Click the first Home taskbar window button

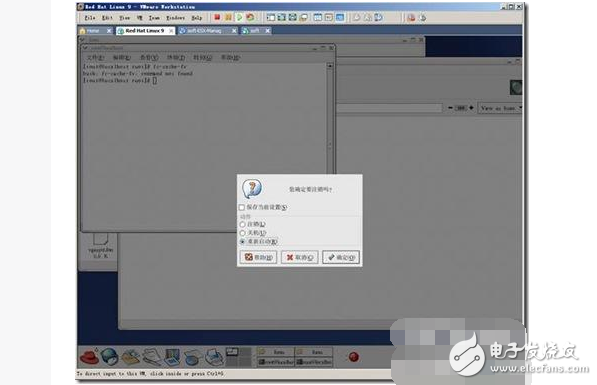[x=276, y=352]
